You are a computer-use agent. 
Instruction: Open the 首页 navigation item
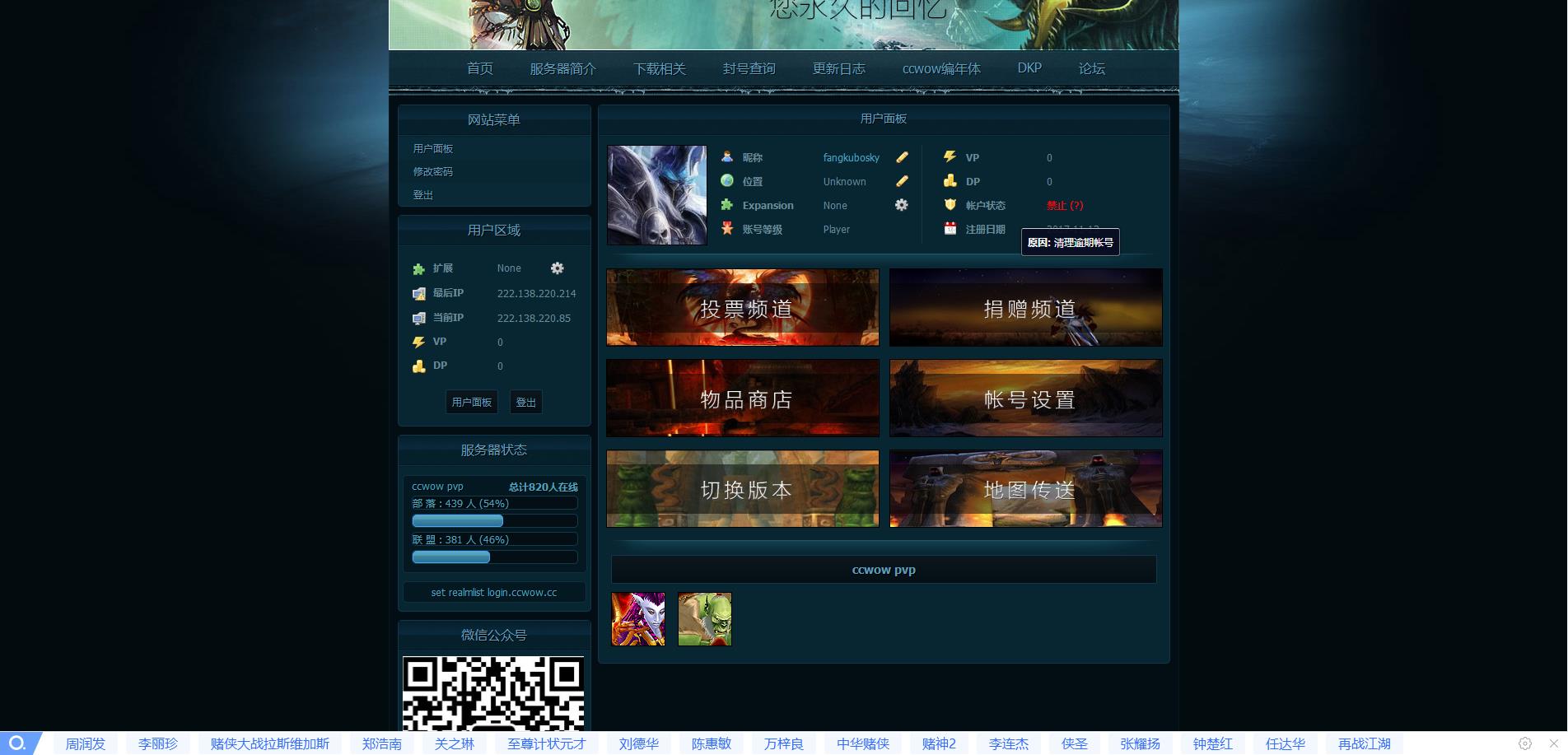click(480, 68)
